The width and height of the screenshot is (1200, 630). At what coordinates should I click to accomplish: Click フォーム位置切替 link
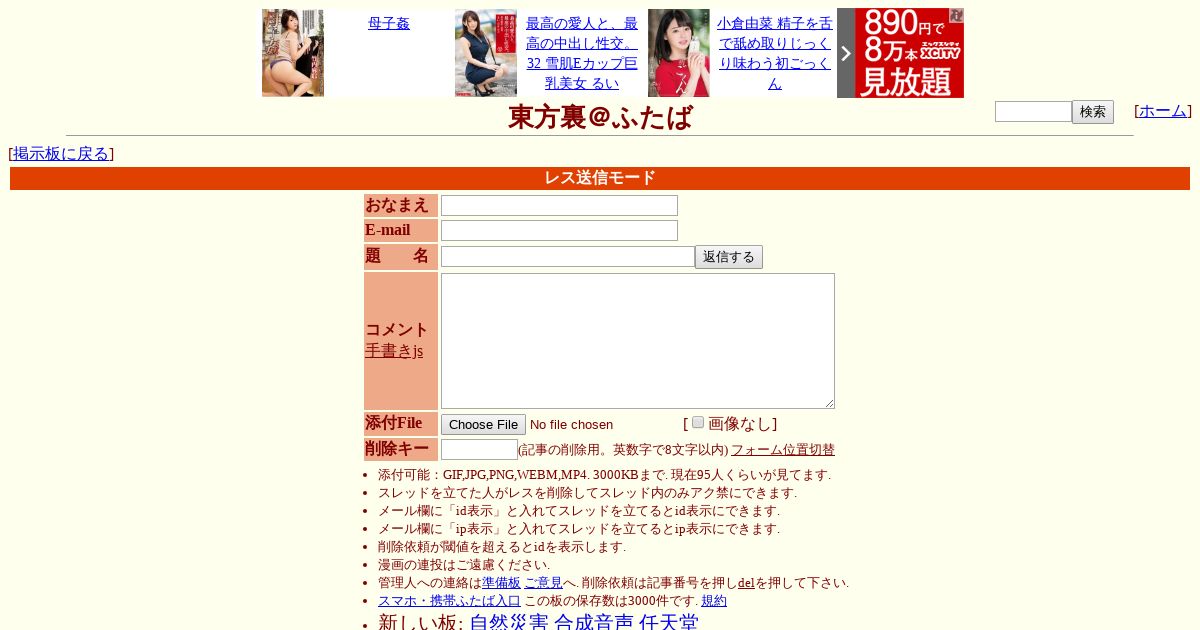coord(783,450)
